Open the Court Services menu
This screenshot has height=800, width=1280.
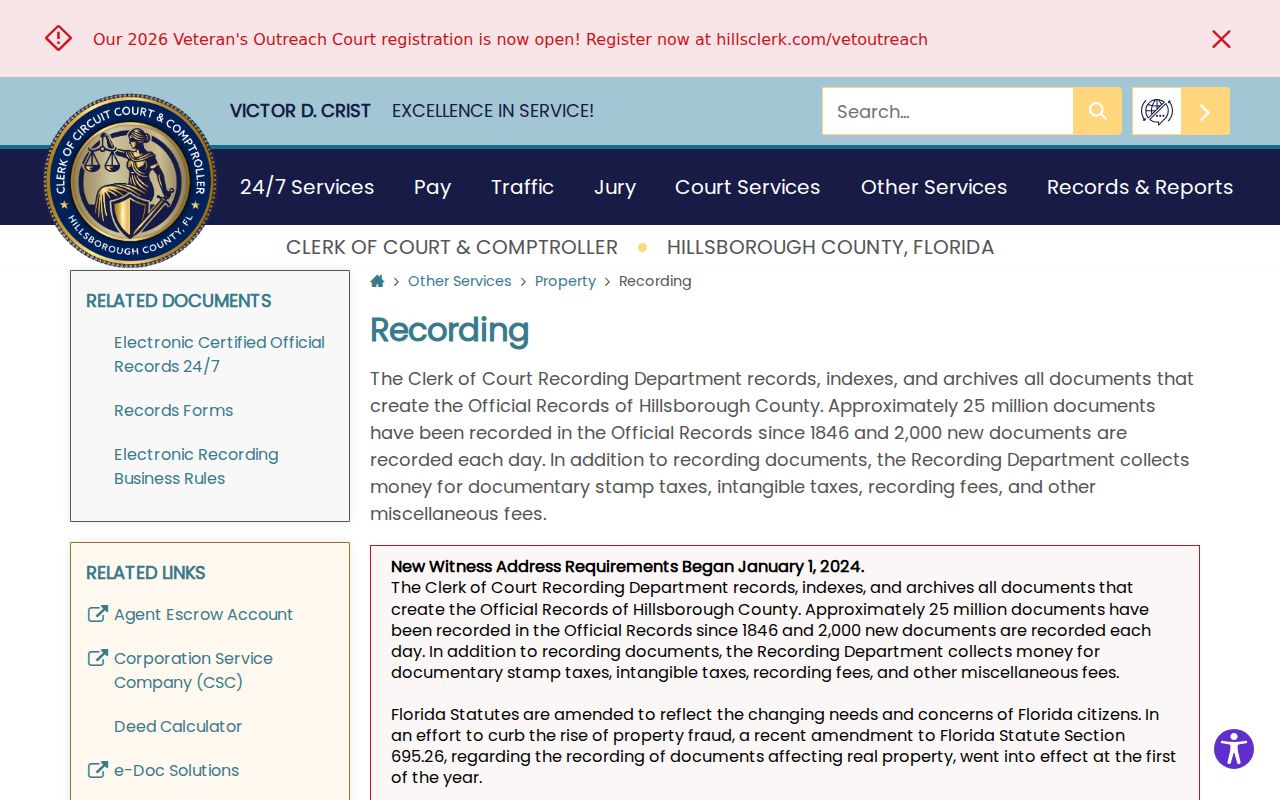pyautogui.click(x=747, y=187)
